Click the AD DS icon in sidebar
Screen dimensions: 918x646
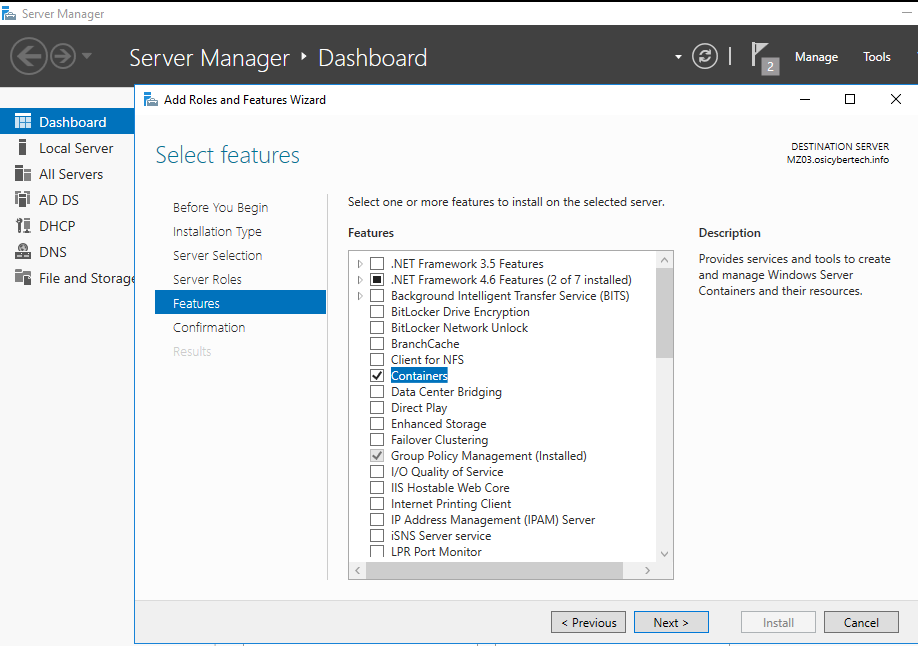23,200
